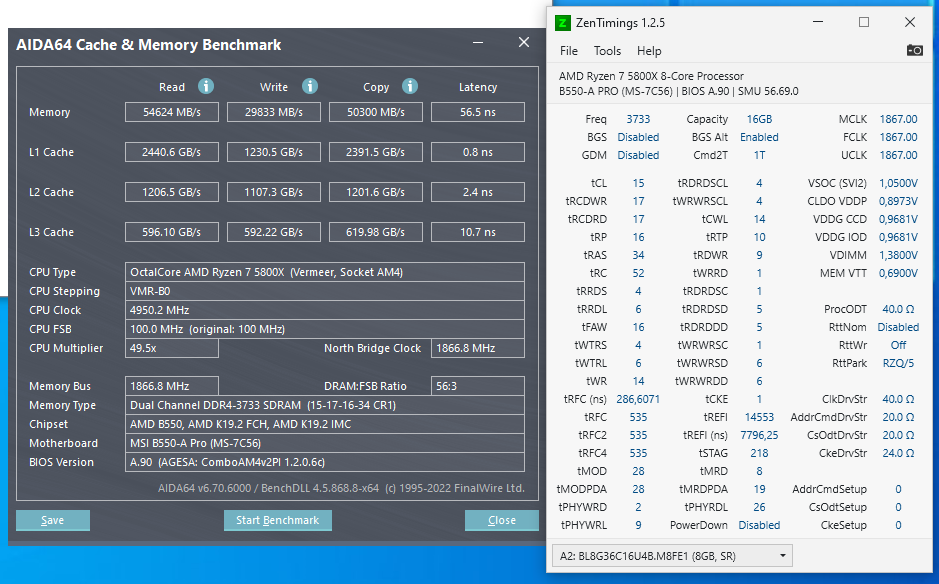Click the ProcODT value 40.0 Ω

coord(898,309)
